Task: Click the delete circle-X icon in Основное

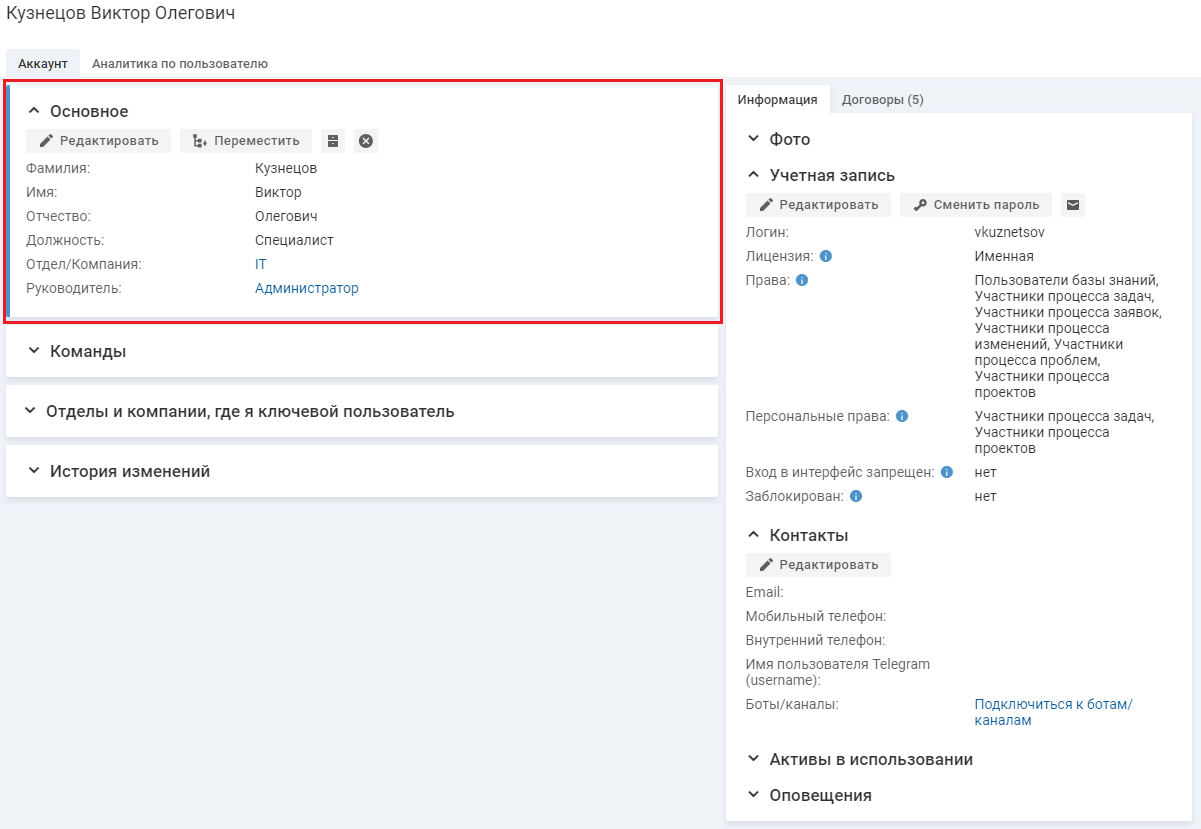Action: (x=366, y=141)
